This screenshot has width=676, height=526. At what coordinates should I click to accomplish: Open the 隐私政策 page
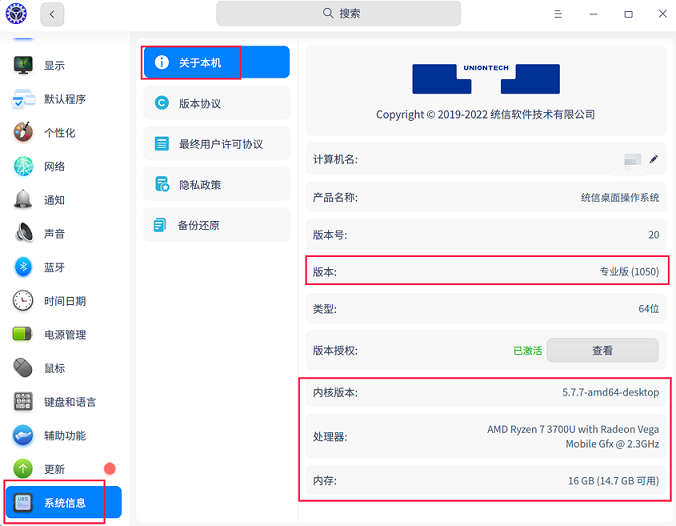tap(216, 185)
